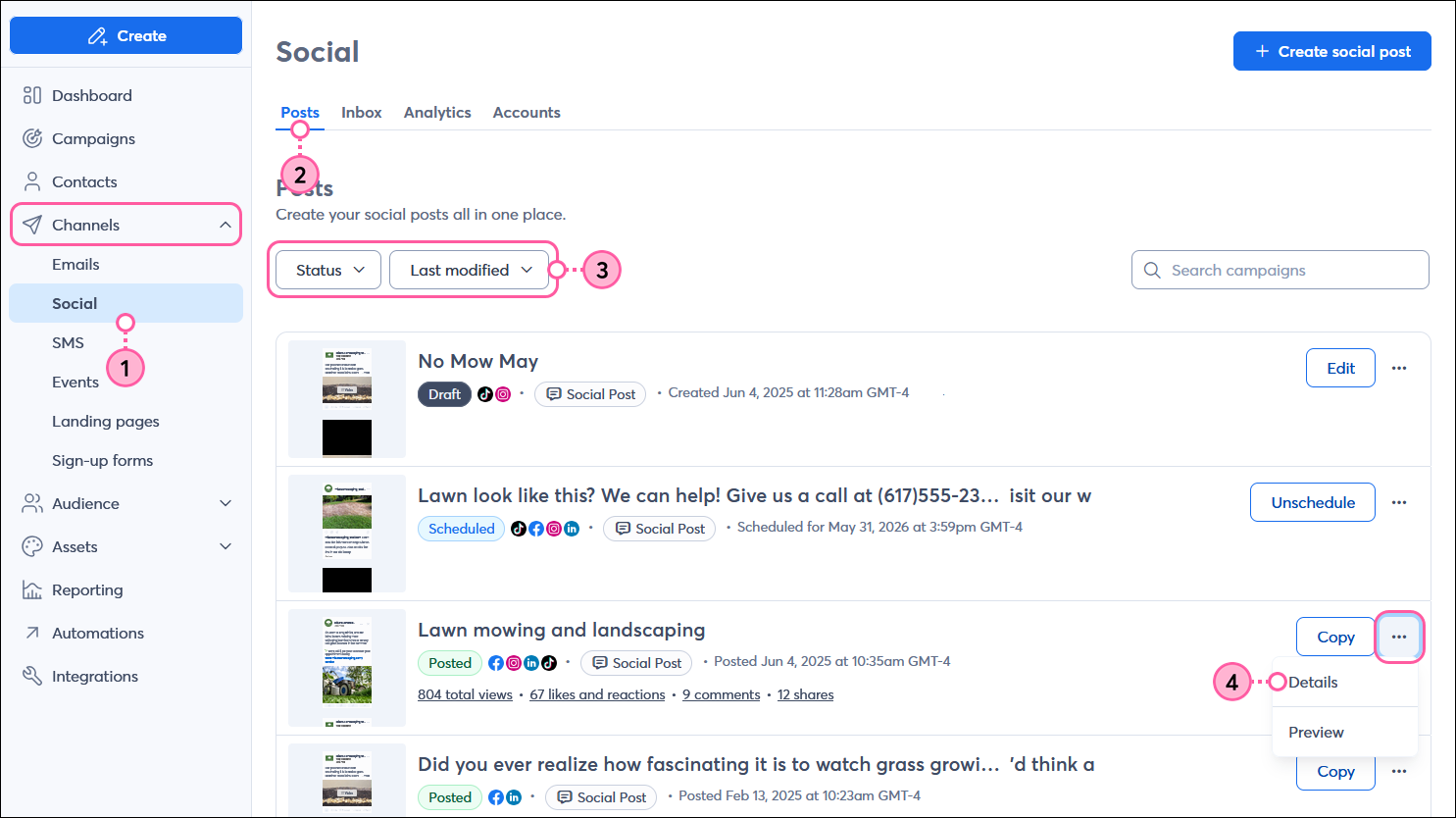The height and width of the screenshot is (818, 1456).
Task: Collapse the Channels section in sidebar
Action: point(225,224)
